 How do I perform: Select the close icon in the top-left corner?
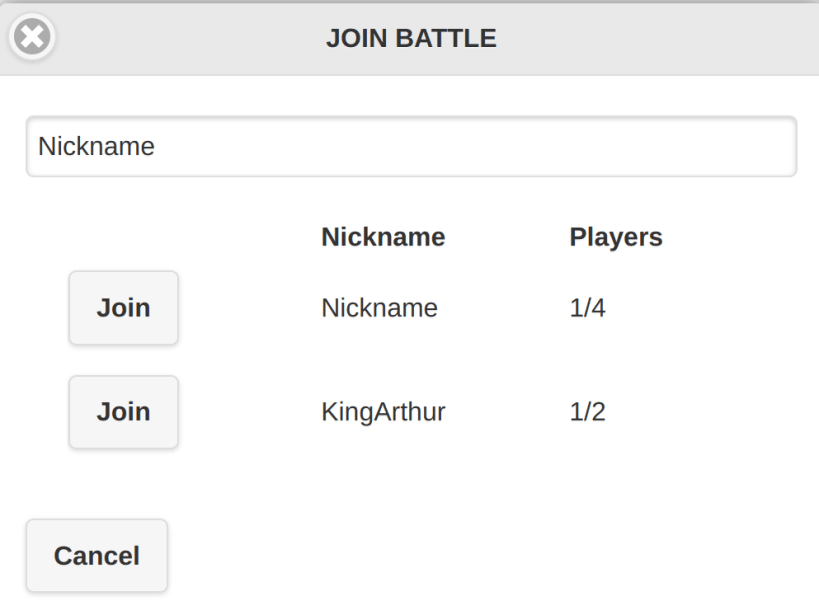click(31, 37)
